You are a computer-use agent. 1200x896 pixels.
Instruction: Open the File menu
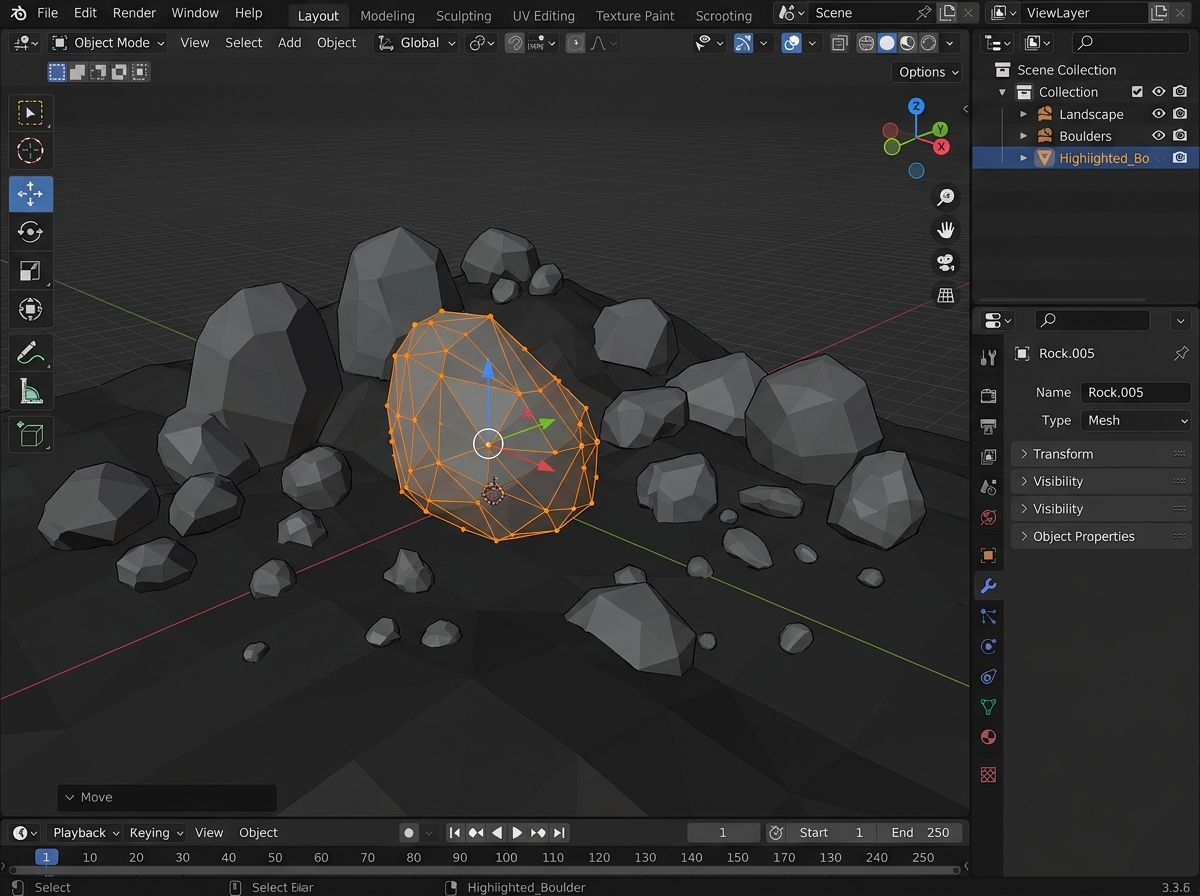coord(47,13)
